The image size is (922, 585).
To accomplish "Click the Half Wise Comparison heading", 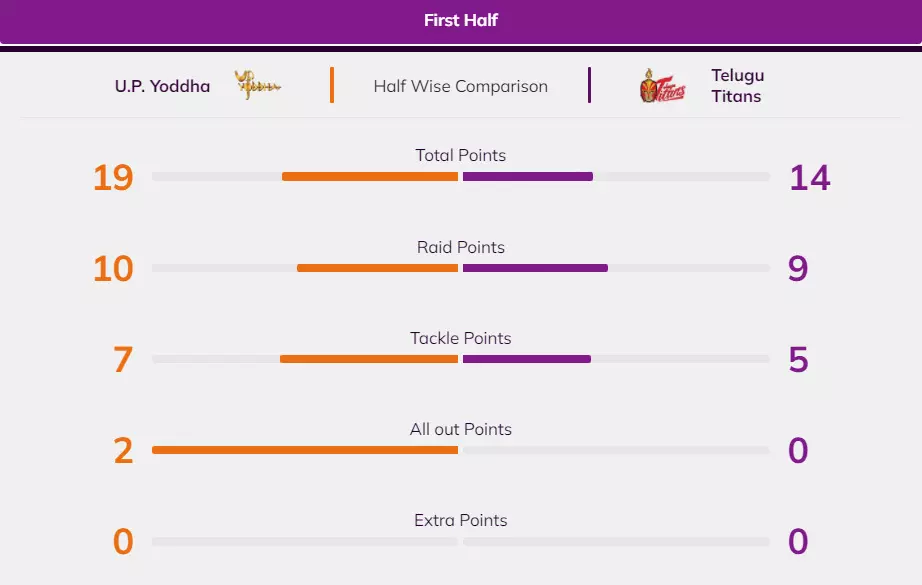I will pos(460,86).
